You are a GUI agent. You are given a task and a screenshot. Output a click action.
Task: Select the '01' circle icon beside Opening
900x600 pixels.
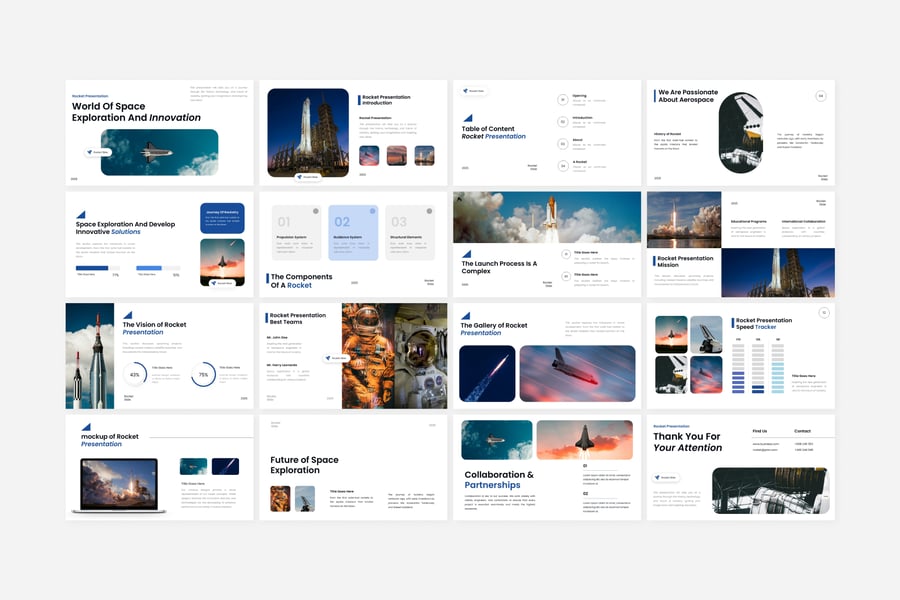563,99
